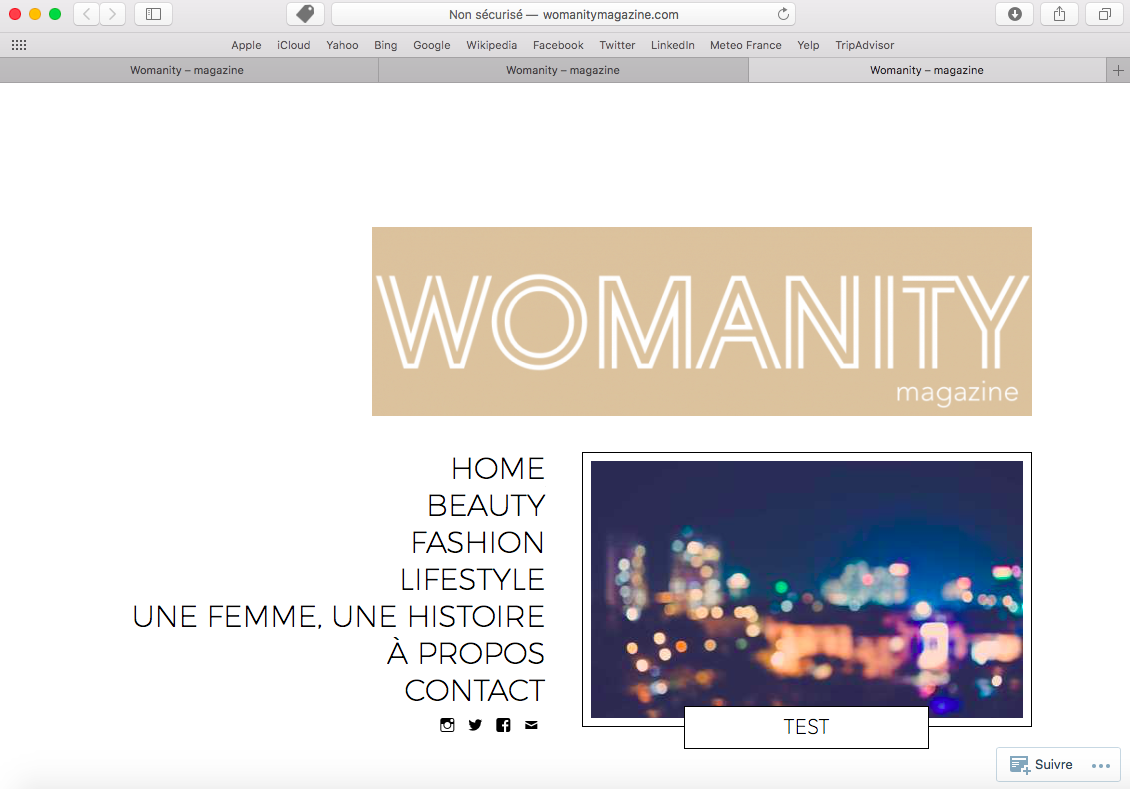Screen dimensions: 1130x789
Task: Open the Facebook social icon
Action: tap(503, 725)
